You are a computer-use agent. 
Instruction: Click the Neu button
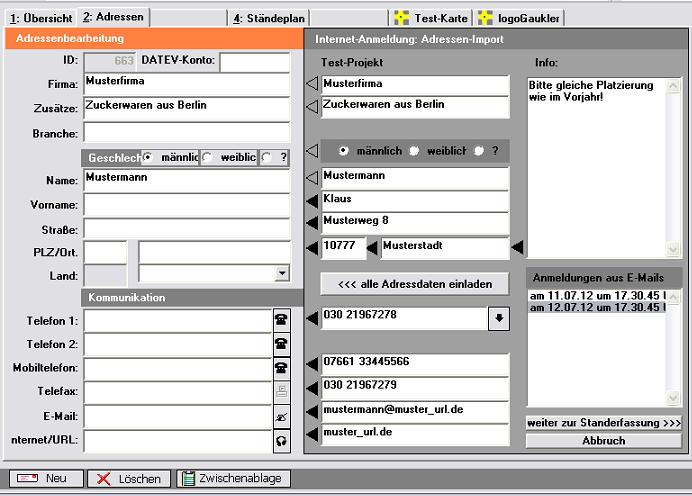[x=46, y=478]
